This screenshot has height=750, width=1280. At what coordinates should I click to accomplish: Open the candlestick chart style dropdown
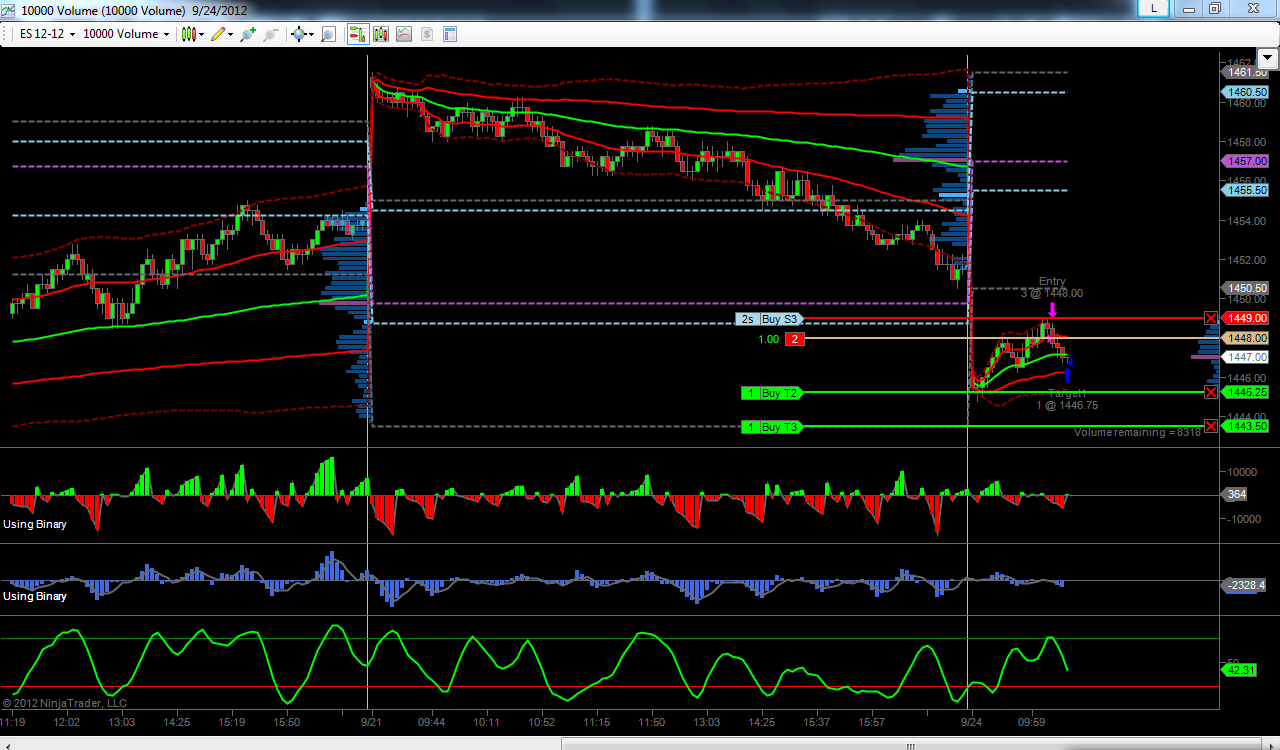click(x=192, y=34)
